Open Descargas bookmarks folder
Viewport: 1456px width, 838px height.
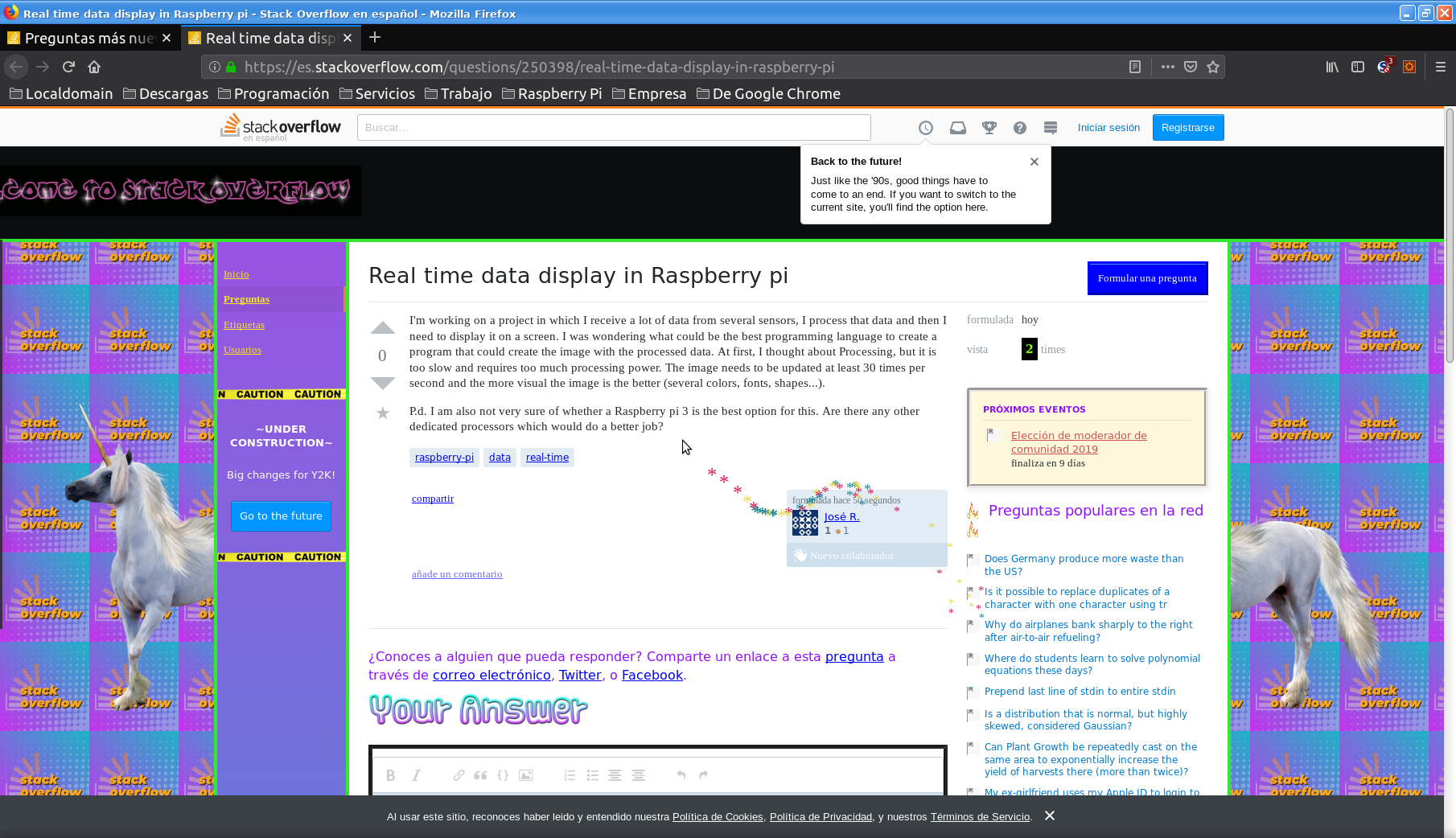[166, 93]
